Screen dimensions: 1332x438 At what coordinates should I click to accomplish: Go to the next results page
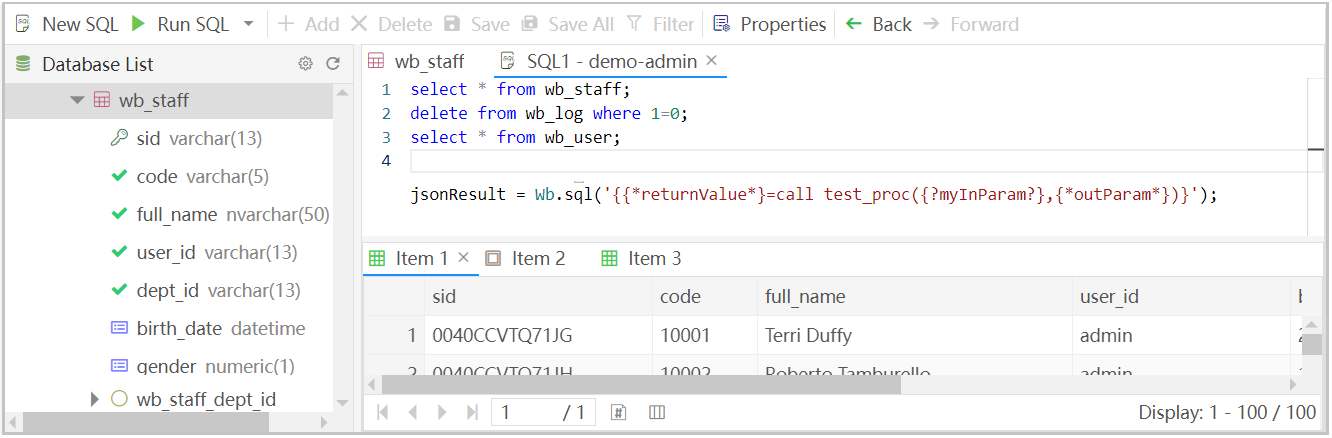pyautogui.click(x=442, y=412)
